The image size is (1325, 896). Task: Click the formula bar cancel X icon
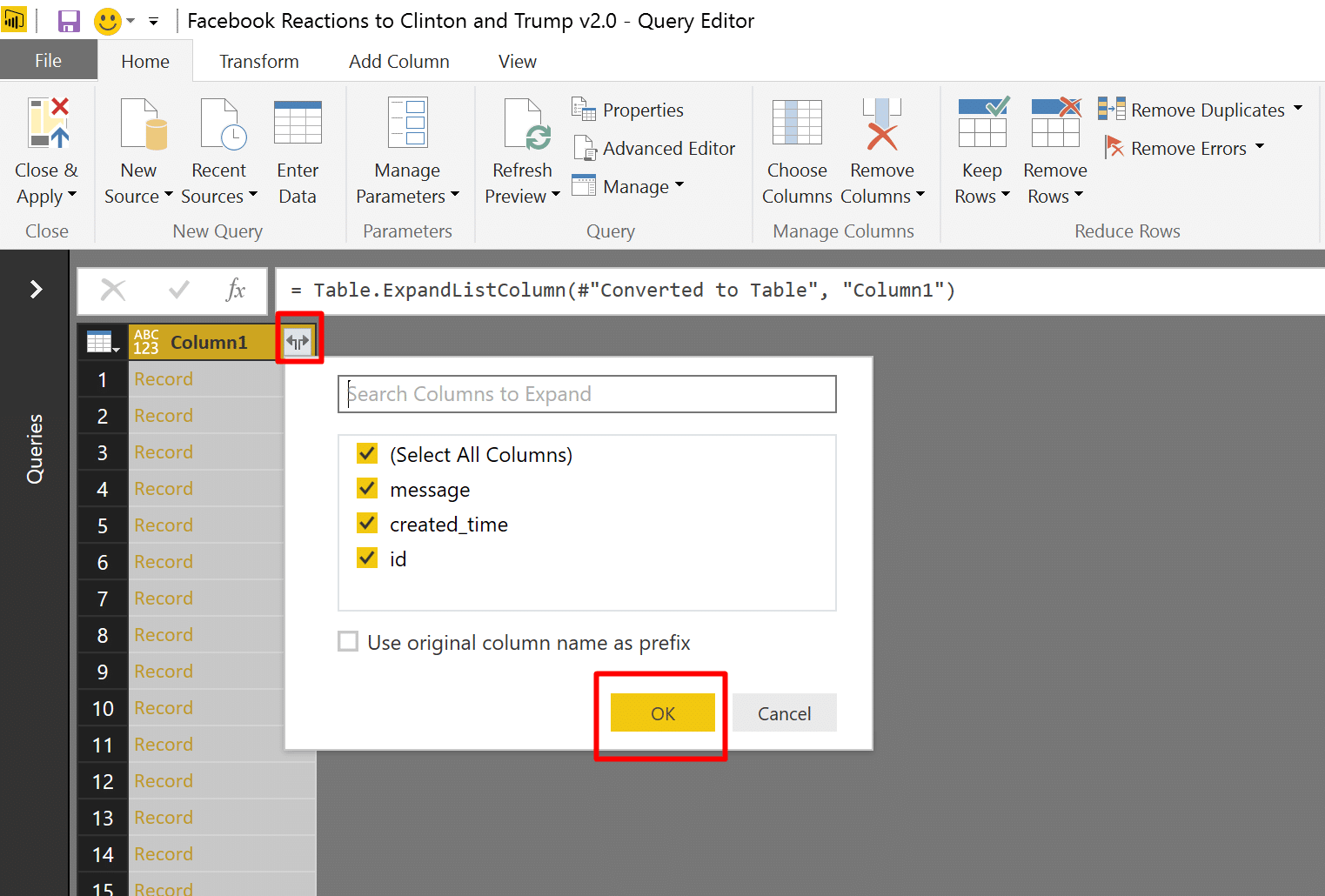pyautogui.click(x=113, y=290)
